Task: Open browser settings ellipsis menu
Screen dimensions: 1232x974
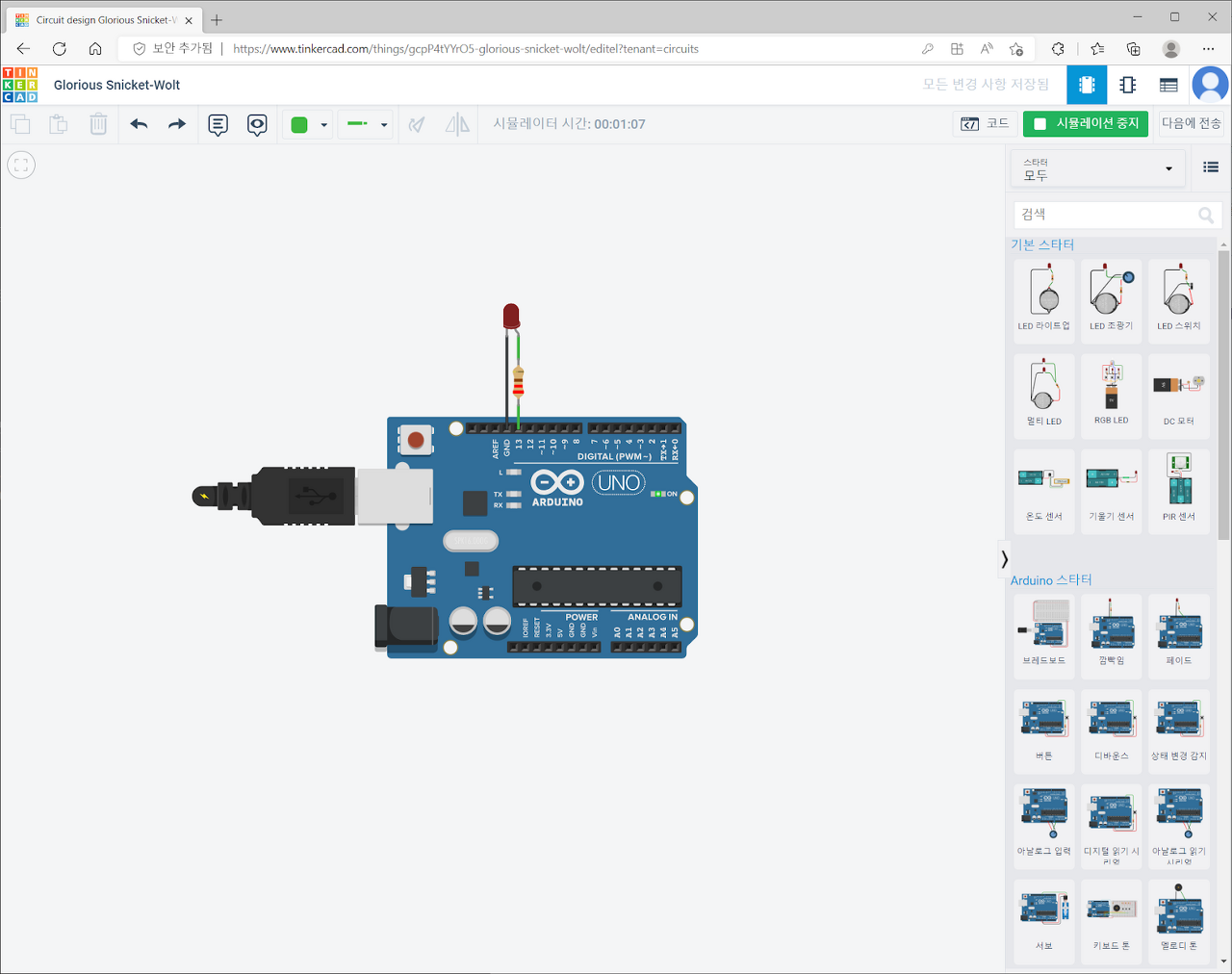Action: click(x=1208, y=48)
